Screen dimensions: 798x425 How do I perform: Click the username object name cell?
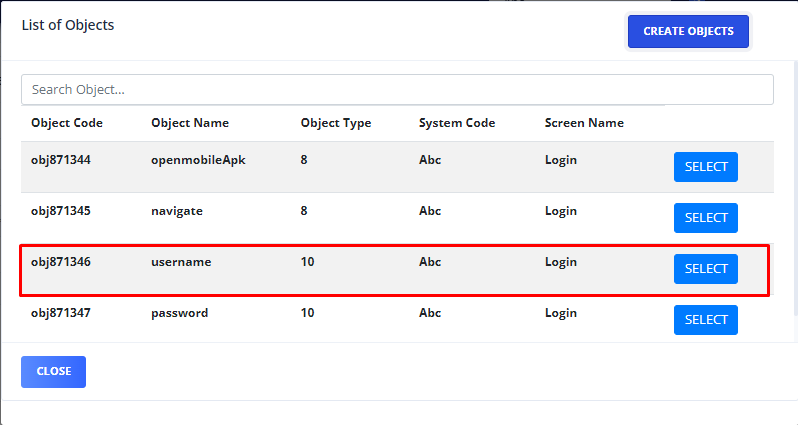pos(181,262)
